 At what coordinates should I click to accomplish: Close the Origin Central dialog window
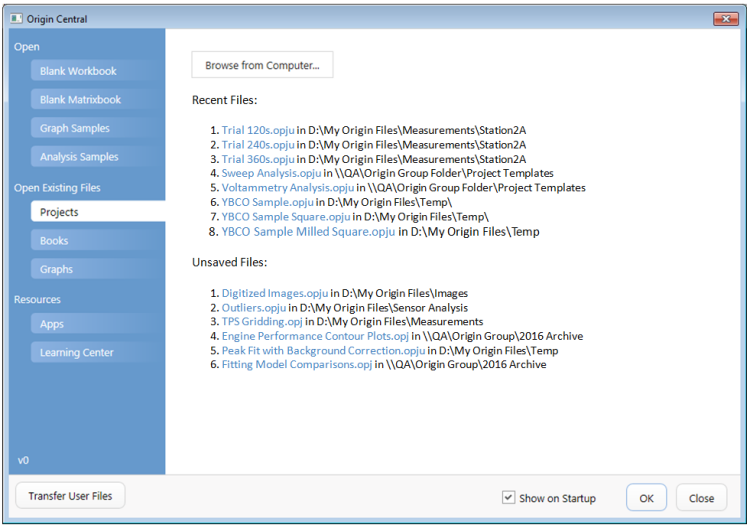coord(724,18)
